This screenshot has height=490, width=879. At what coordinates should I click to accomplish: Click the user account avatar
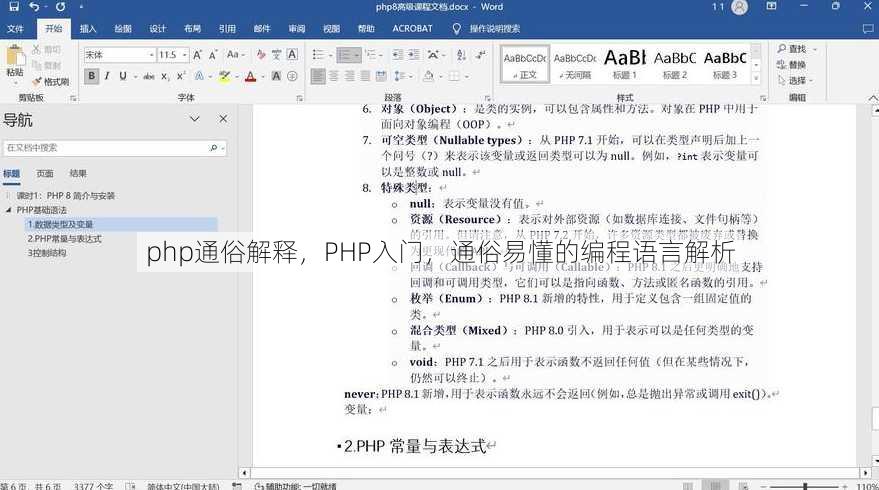pyautogui.click(x=739, y=7)
